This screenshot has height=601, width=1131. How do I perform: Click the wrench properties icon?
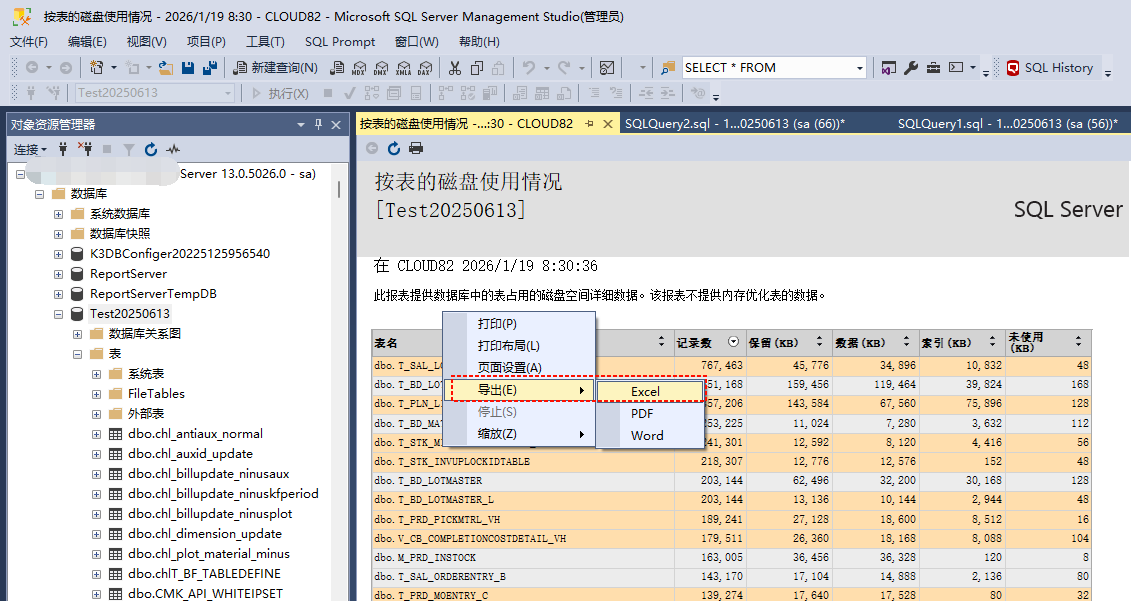[x=911, y=68]
